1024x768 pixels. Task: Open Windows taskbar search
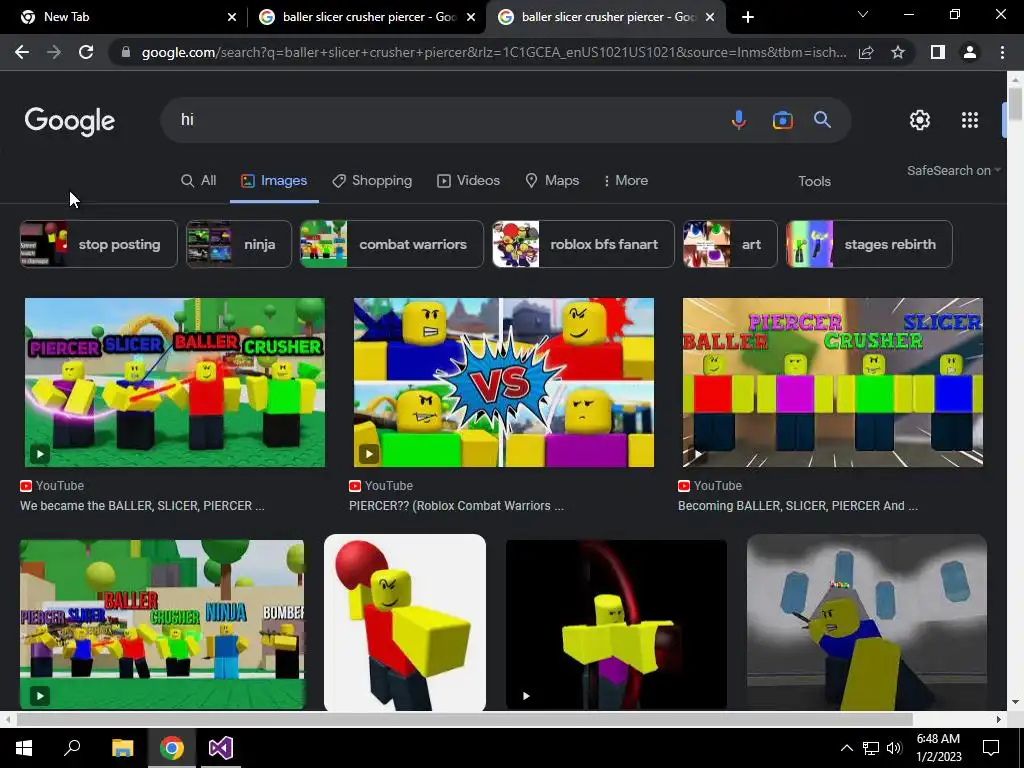[72, 748]
